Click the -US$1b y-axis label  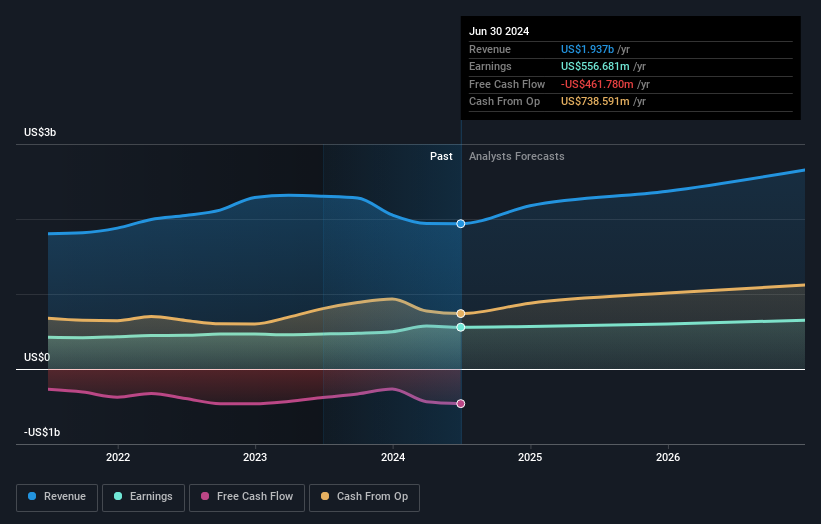click(42, 432)
